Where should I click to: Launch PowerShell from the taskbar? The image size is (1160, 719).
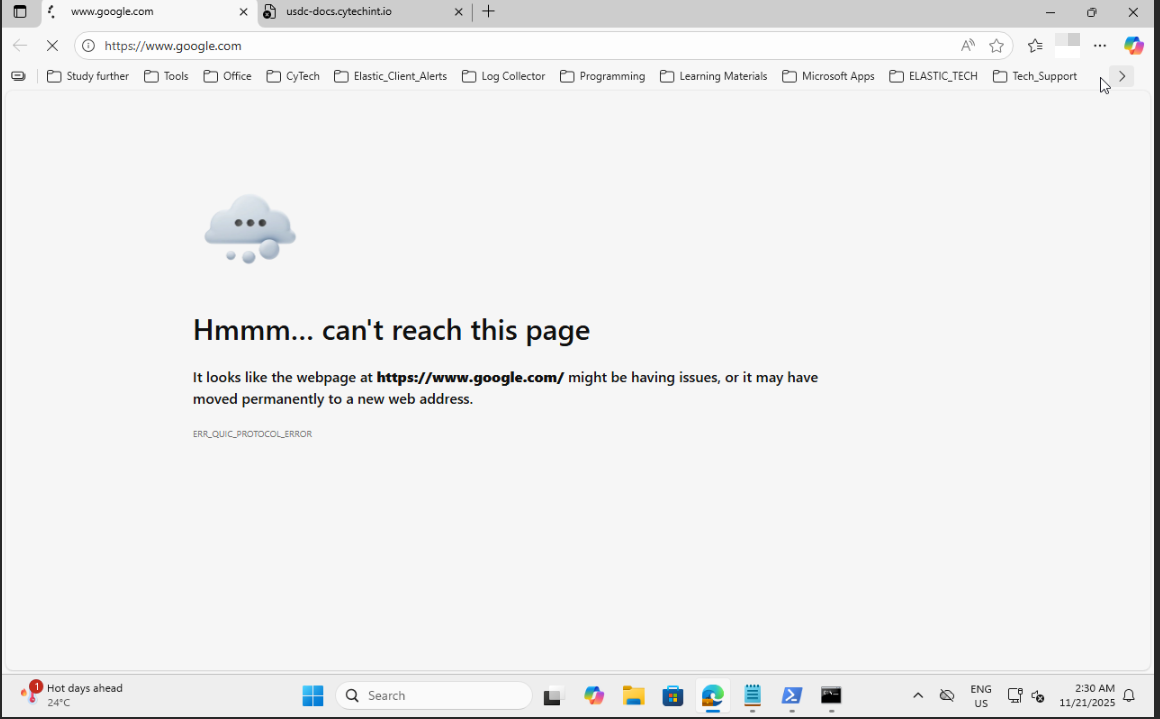click(791, 696)
